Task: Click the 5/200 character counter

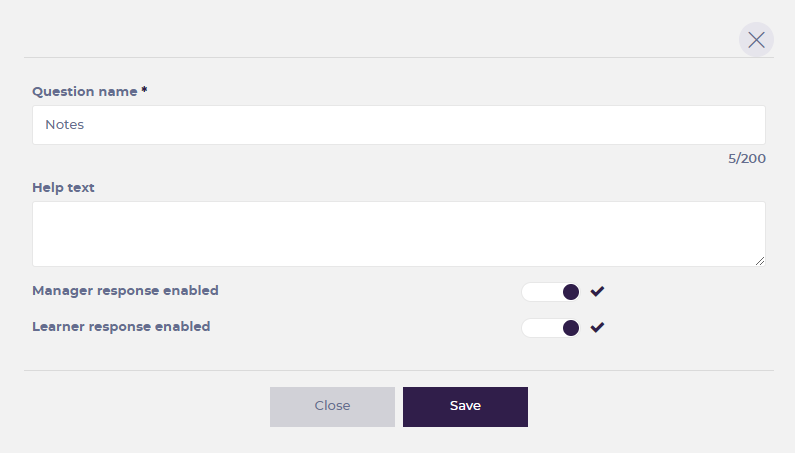Action: pos(747,158)
